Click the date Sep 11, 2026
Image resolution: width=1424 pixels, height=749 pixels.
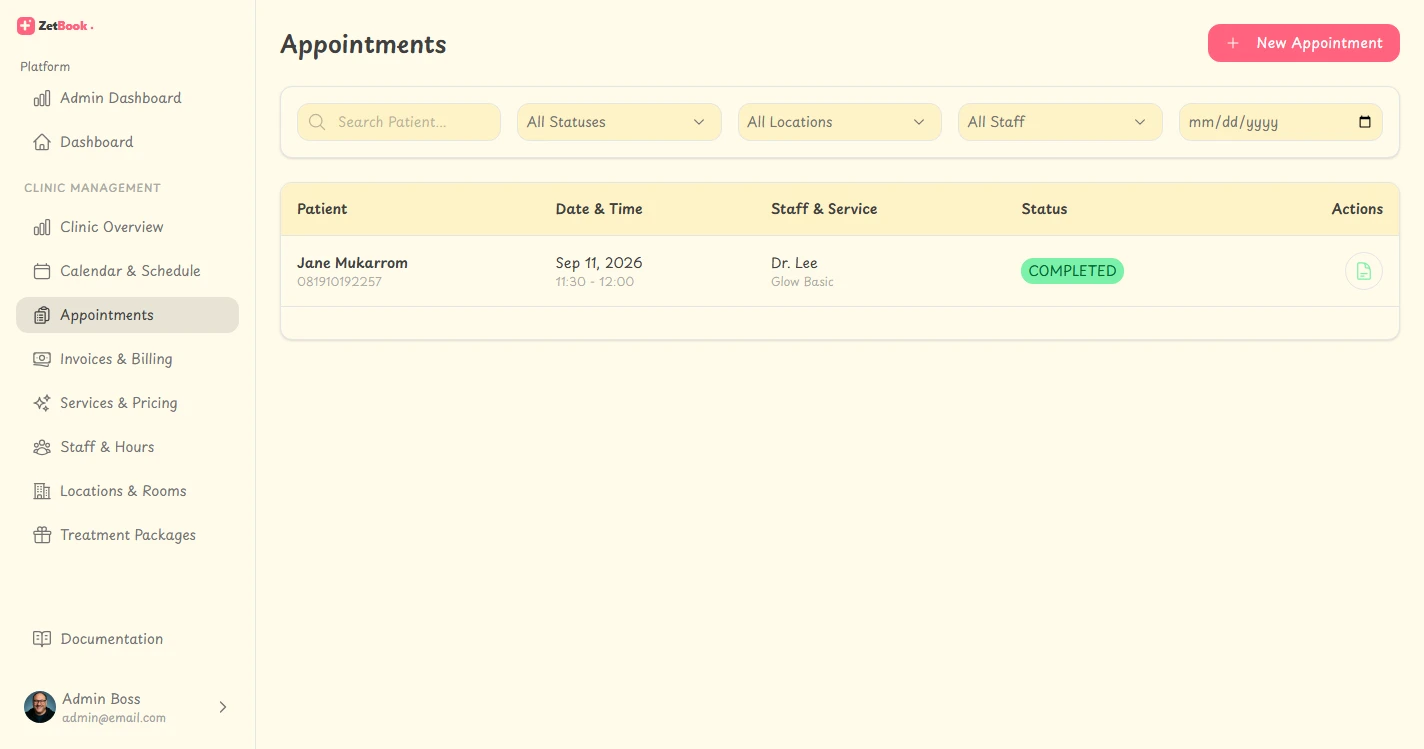click(x=599, y=263)
